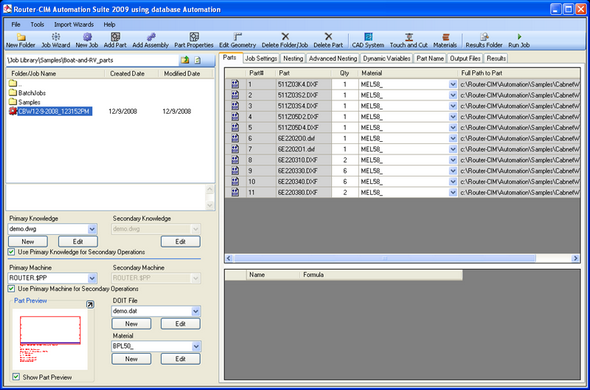Open the Tools menu
590x390 pixels.
click(37, 24)
